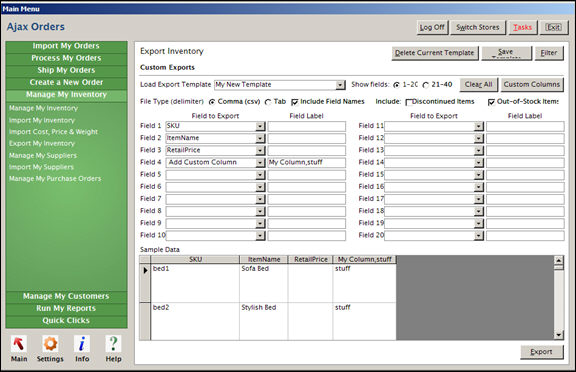Image resolution: width=576 pixels, height=372 pixels.
Task: Toggle the Include Field Names checkbox
Action: click(x=295, y=102)
